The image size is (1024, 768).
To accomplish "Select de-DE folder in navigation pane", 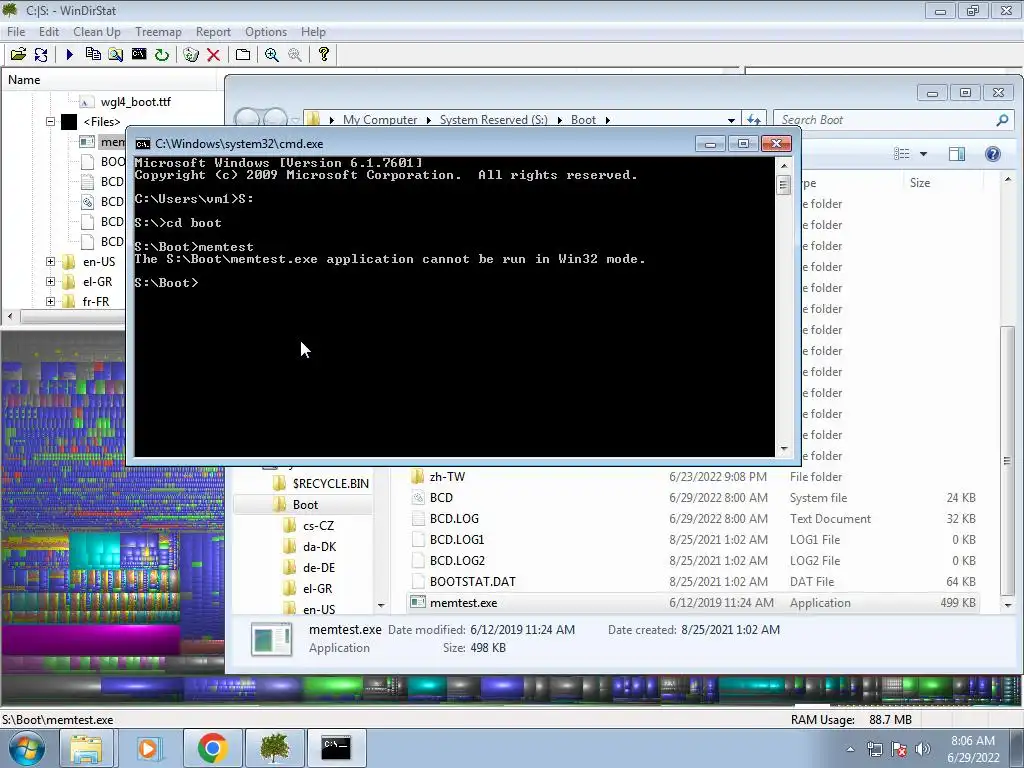I will point(319,568).
